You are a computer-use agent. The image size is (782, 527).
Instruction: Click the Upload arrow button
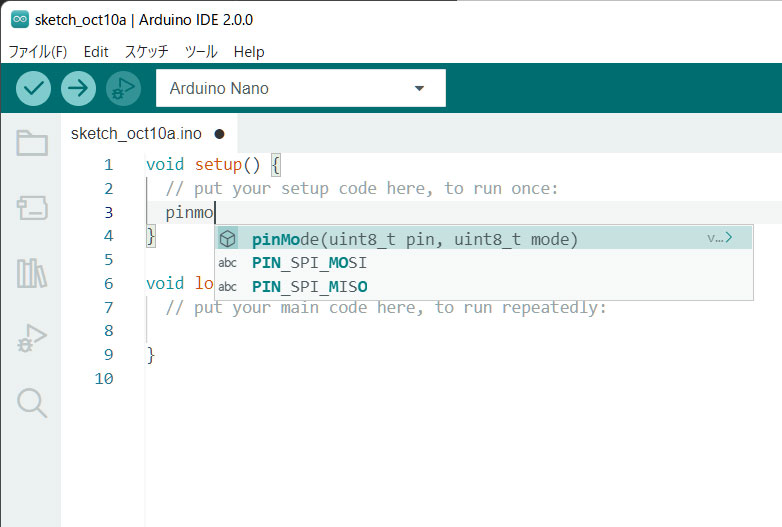(78, 88)
